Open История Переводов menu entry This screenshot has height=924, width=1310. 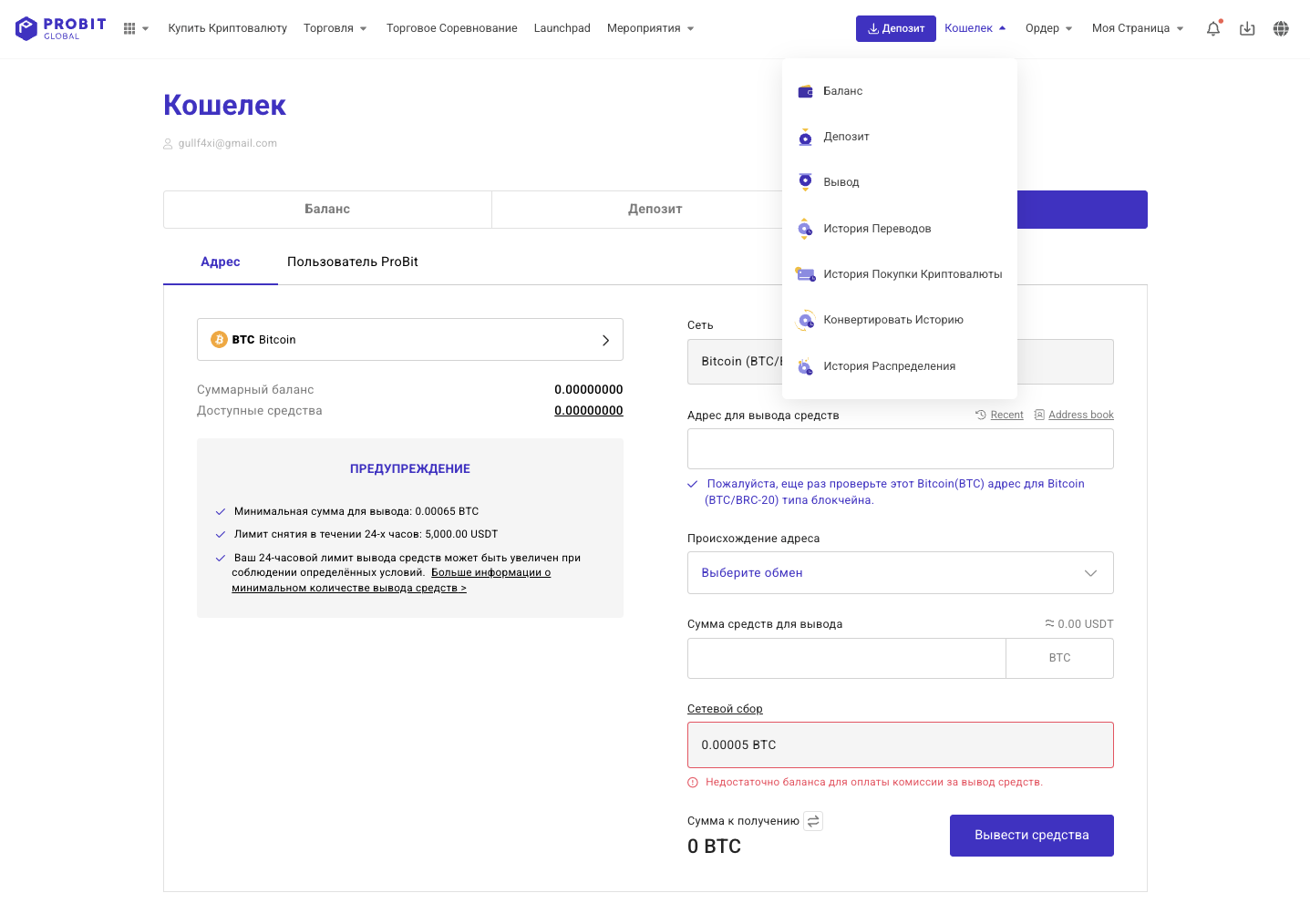coord(876,229)
